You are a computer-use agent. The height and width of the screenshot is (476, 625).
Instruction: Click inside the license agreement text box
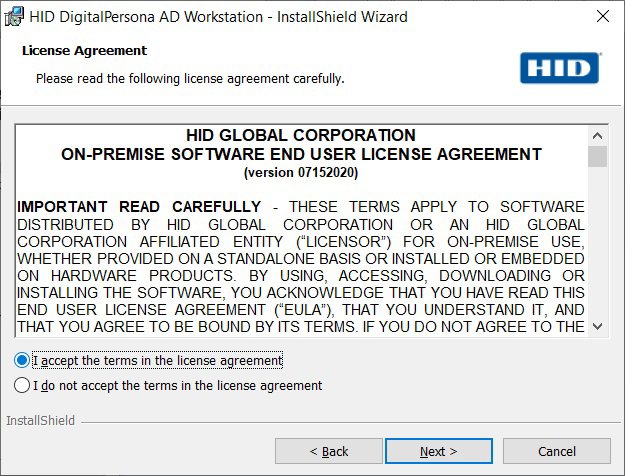(300, 260)
